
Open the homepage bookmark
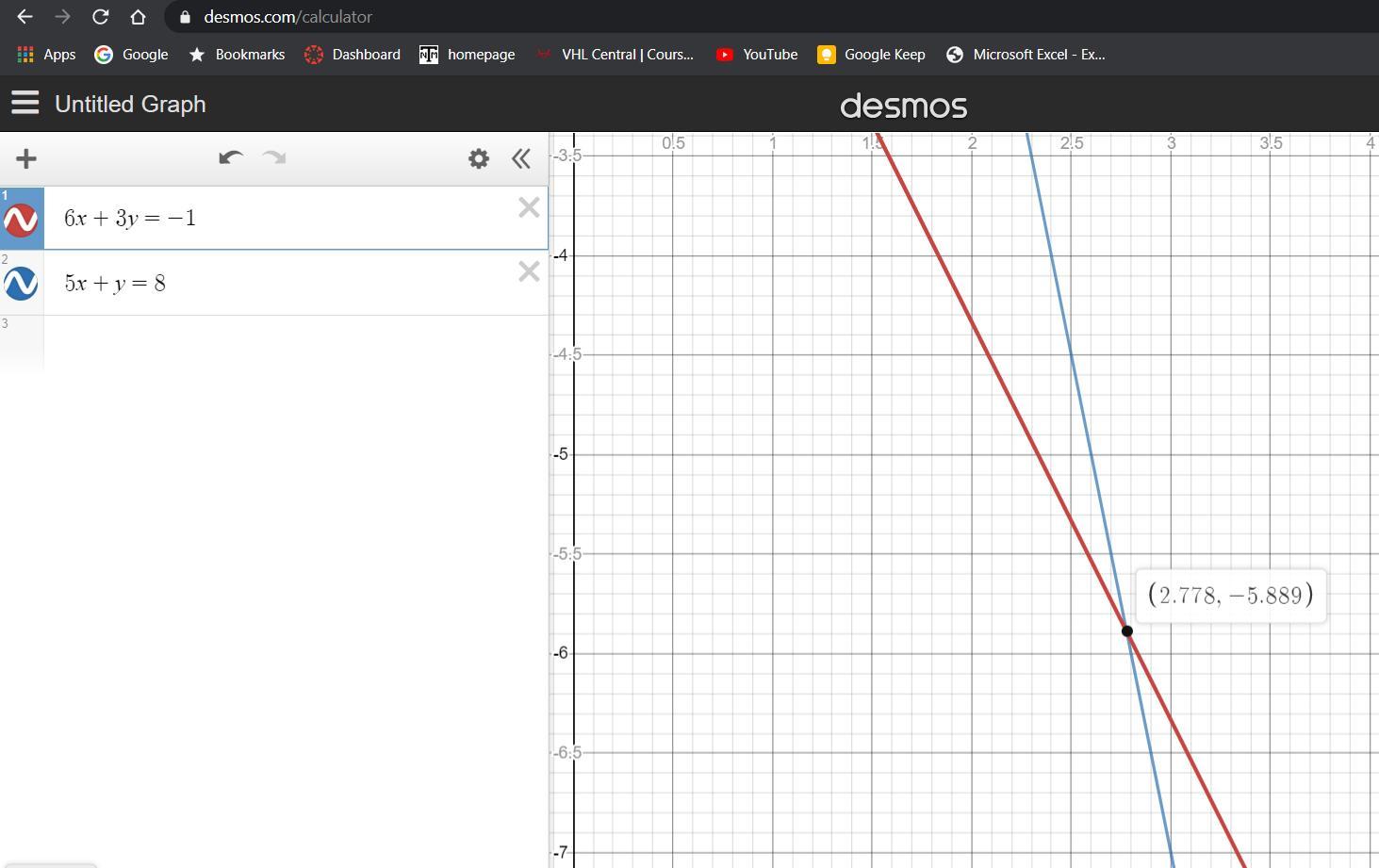click(x=468, y=55)
